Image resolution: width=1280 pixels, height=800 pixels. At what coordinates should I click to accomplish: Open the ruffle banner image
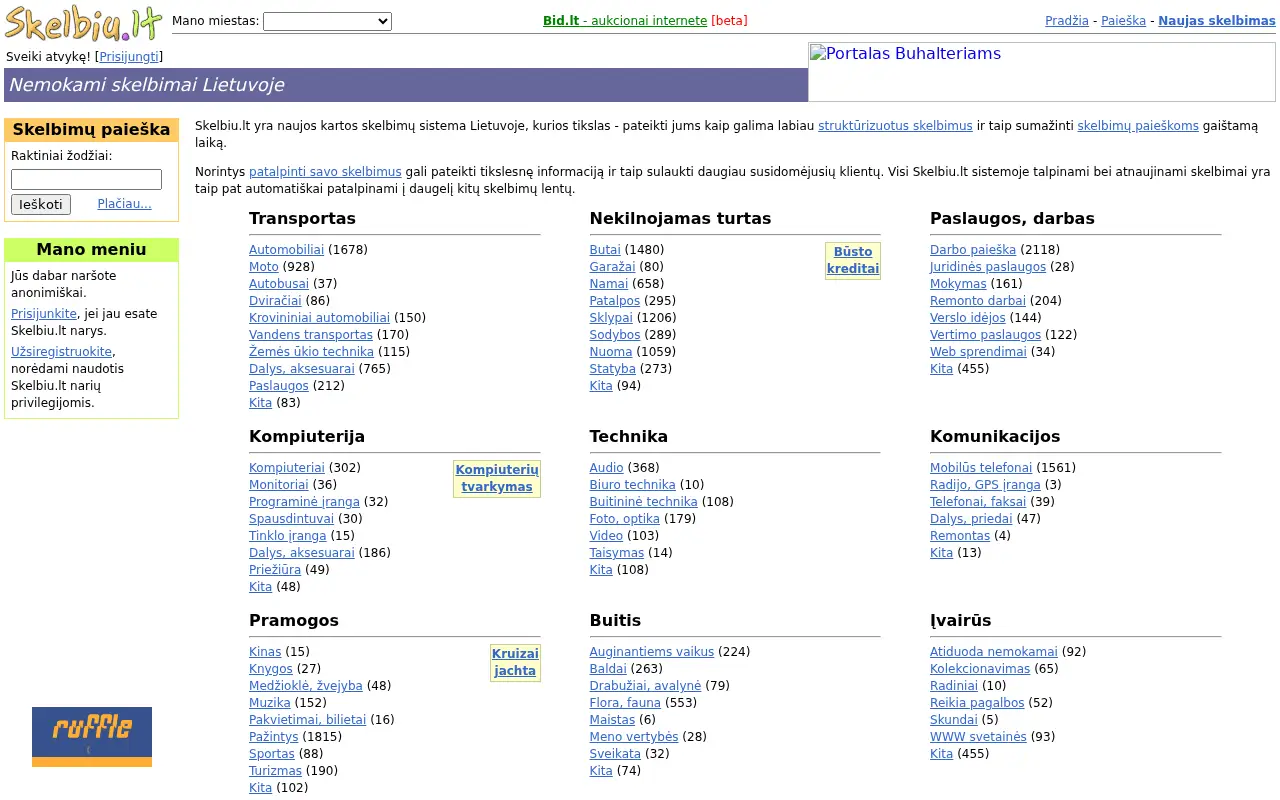pos(92,737)
